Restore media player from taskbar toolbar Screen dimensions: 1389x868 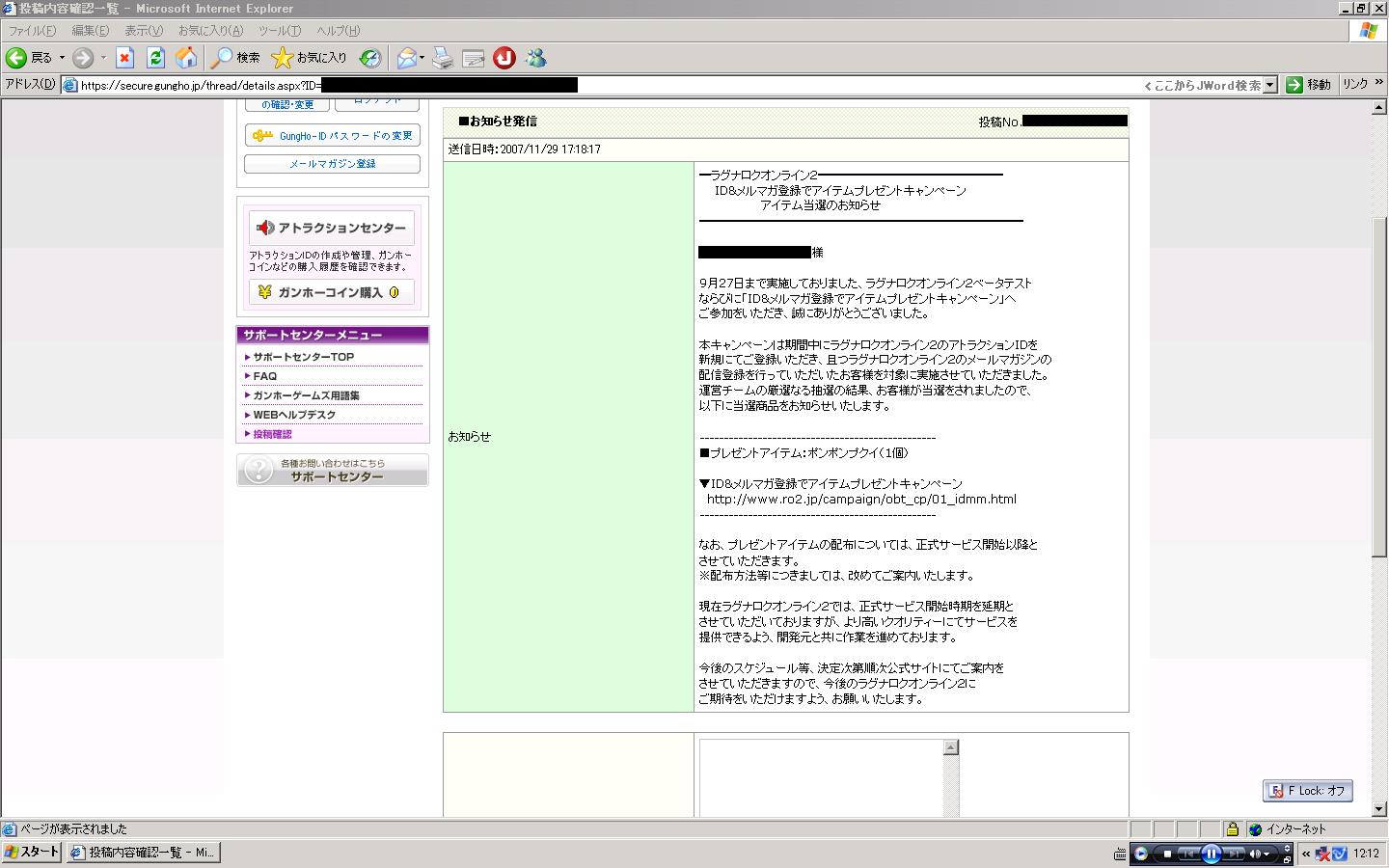(1287, 858)
